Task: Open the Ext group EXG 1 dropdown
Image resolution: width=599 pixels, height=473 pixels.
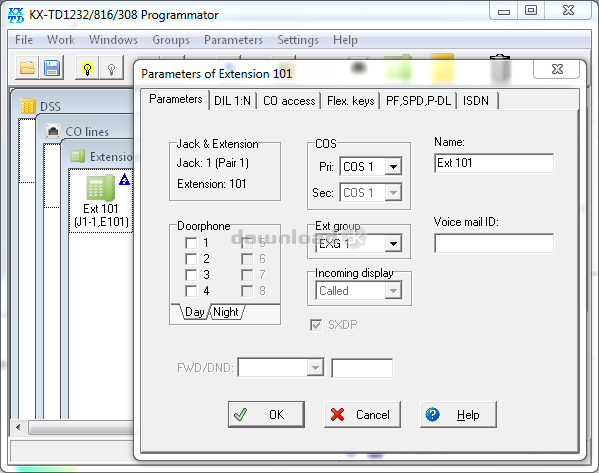Action: click(393, 243)
